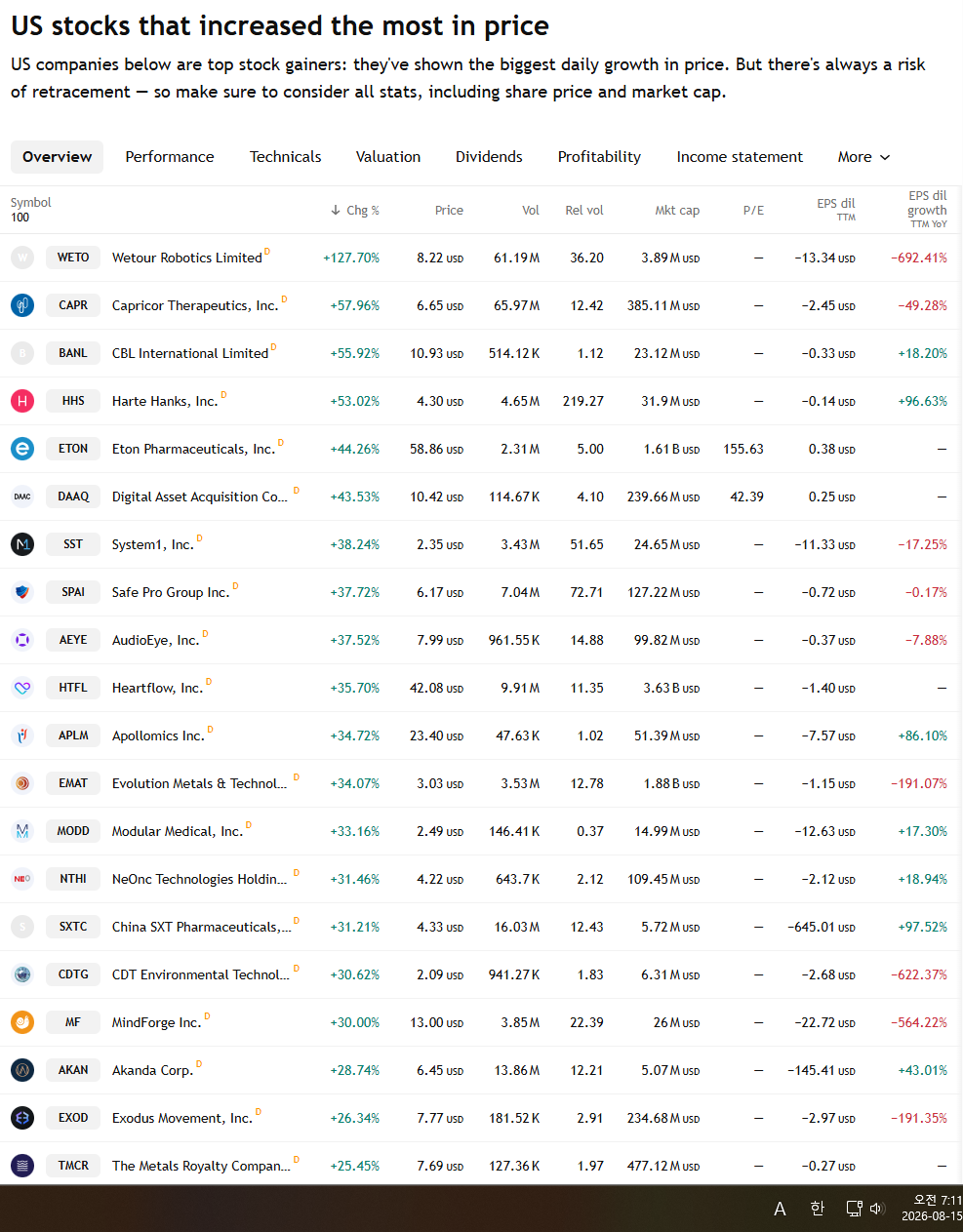This screenshot has width=963, height=1232.
Task: Click the Capricor Therapeutics logo icon
Action: (22, 305)
